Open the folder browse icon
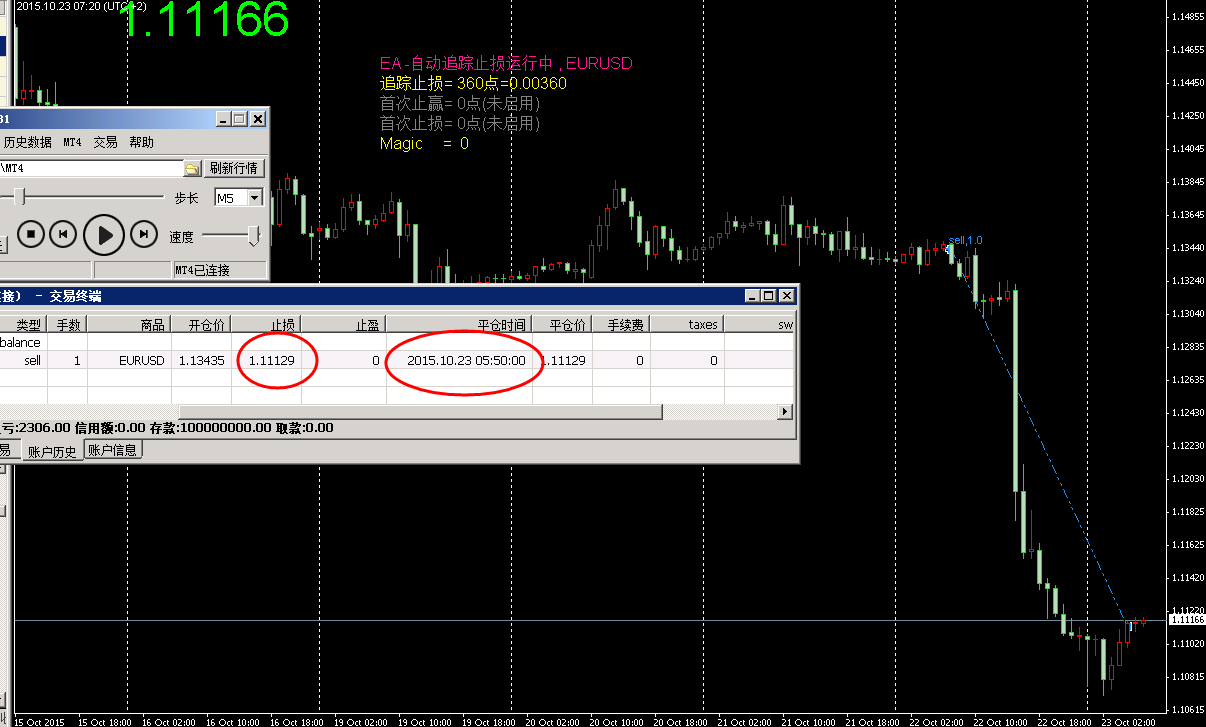Viewport: 1206px width, 727px height. click(192, 168)
